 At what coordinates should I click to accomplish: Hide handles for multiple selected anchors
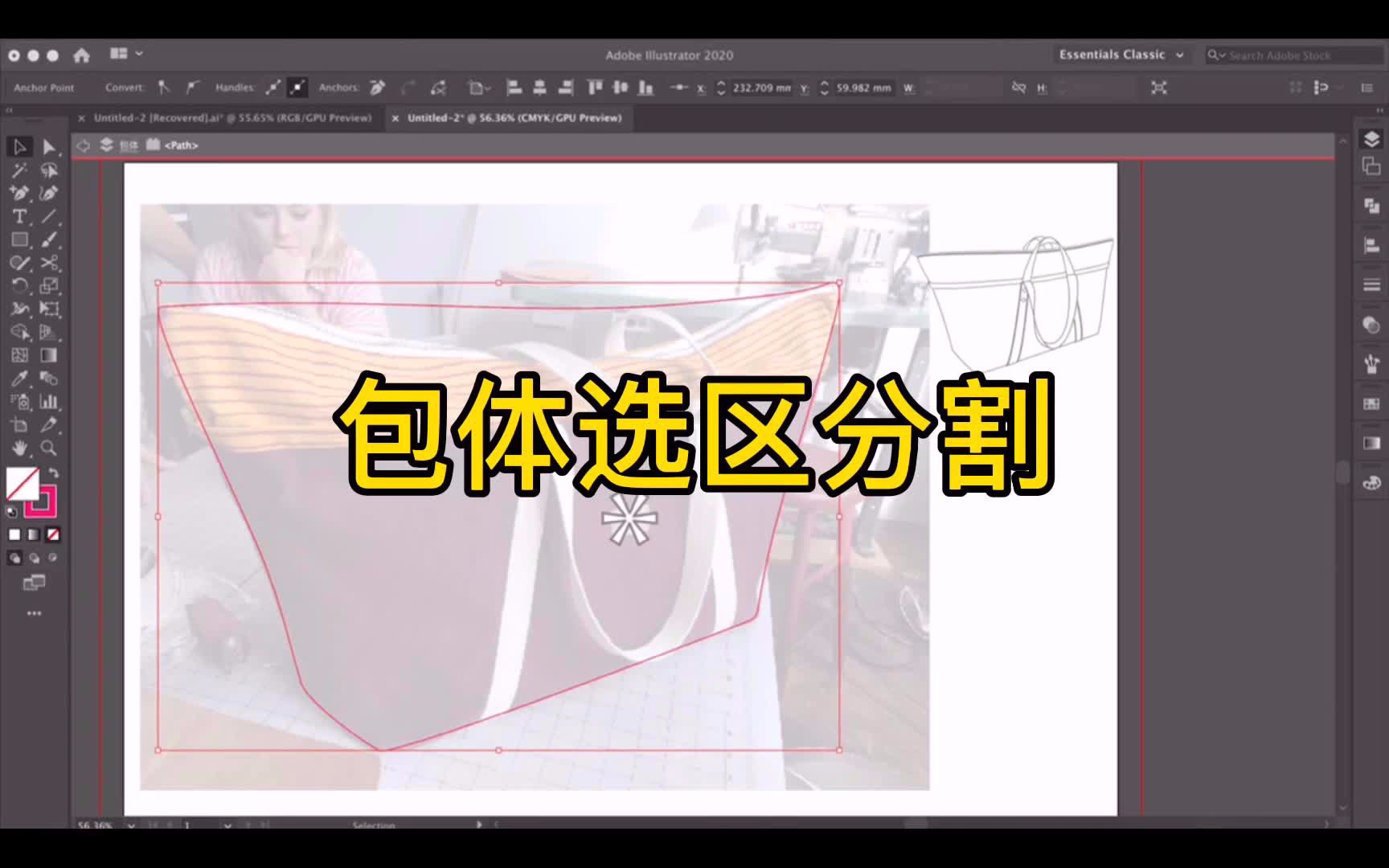click(297, 88)
